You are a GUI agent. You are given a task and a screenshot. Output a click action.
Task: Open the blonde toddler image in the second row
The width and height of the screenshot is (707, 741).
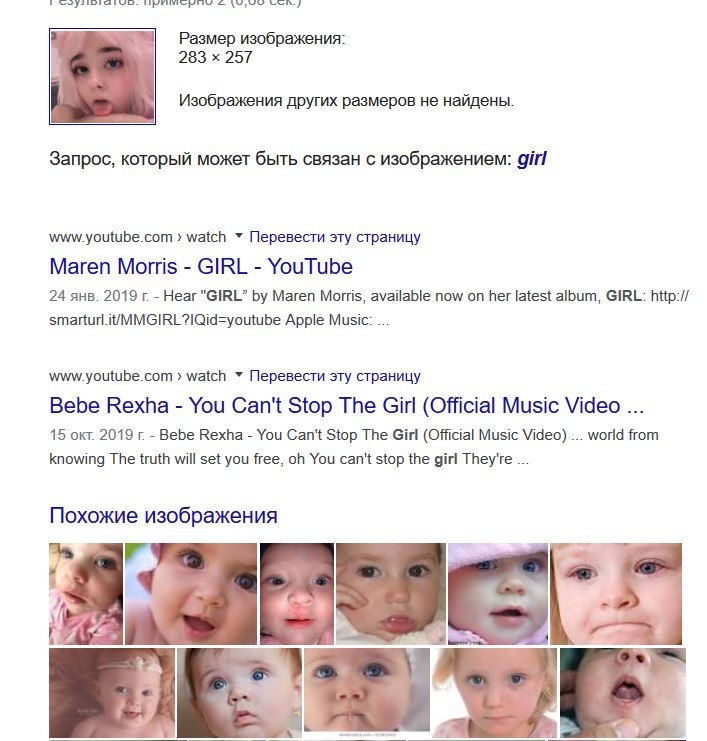pyautogui.click(x=494, y=693)
